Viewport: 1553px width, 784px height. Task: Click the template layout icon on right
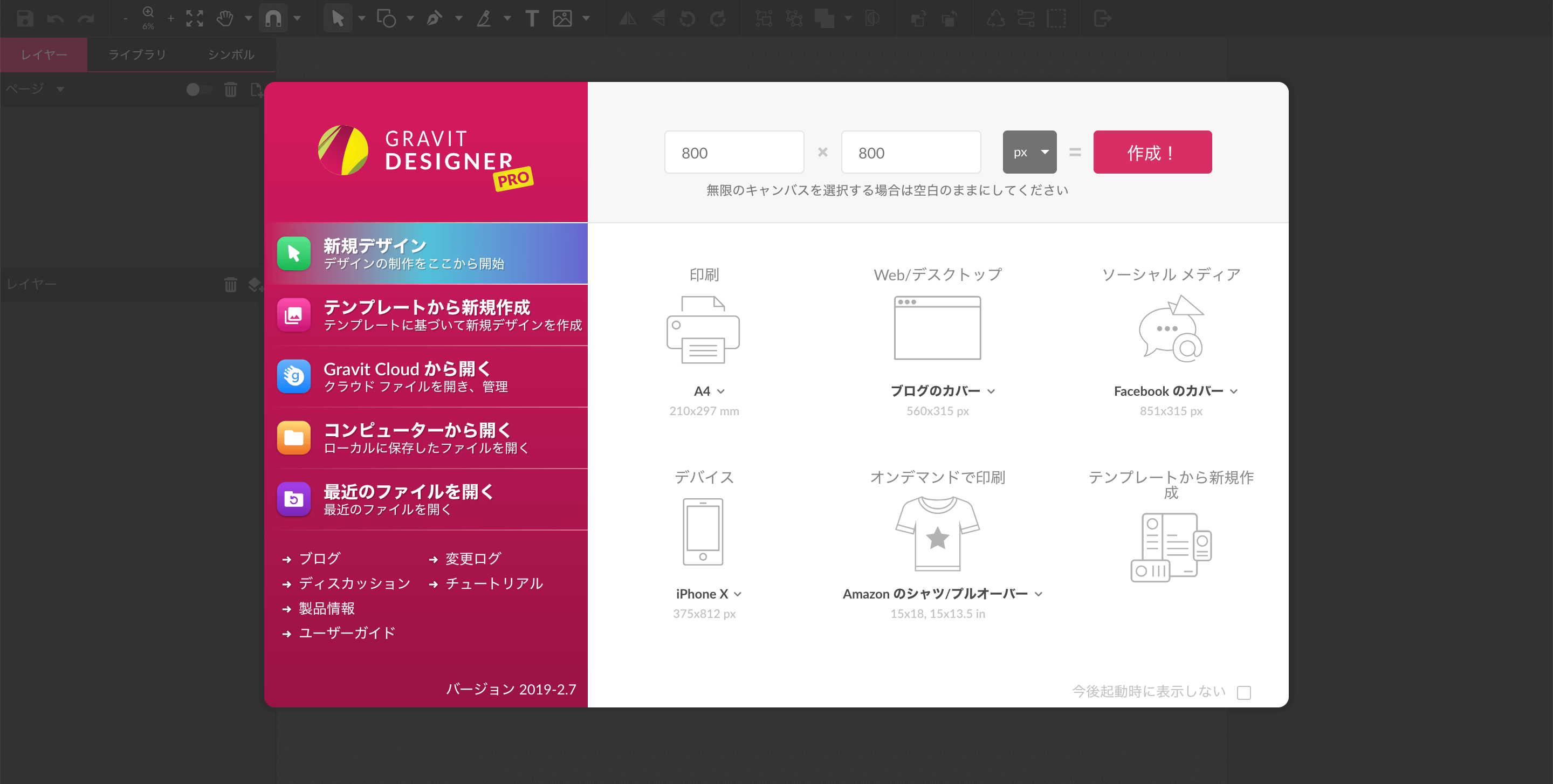[x=1171, y=547]
